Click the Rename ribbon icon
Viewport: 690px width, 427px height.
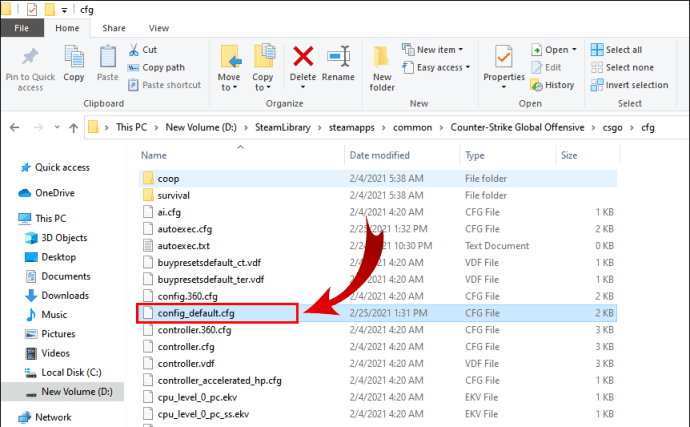(x=338, y=57)
